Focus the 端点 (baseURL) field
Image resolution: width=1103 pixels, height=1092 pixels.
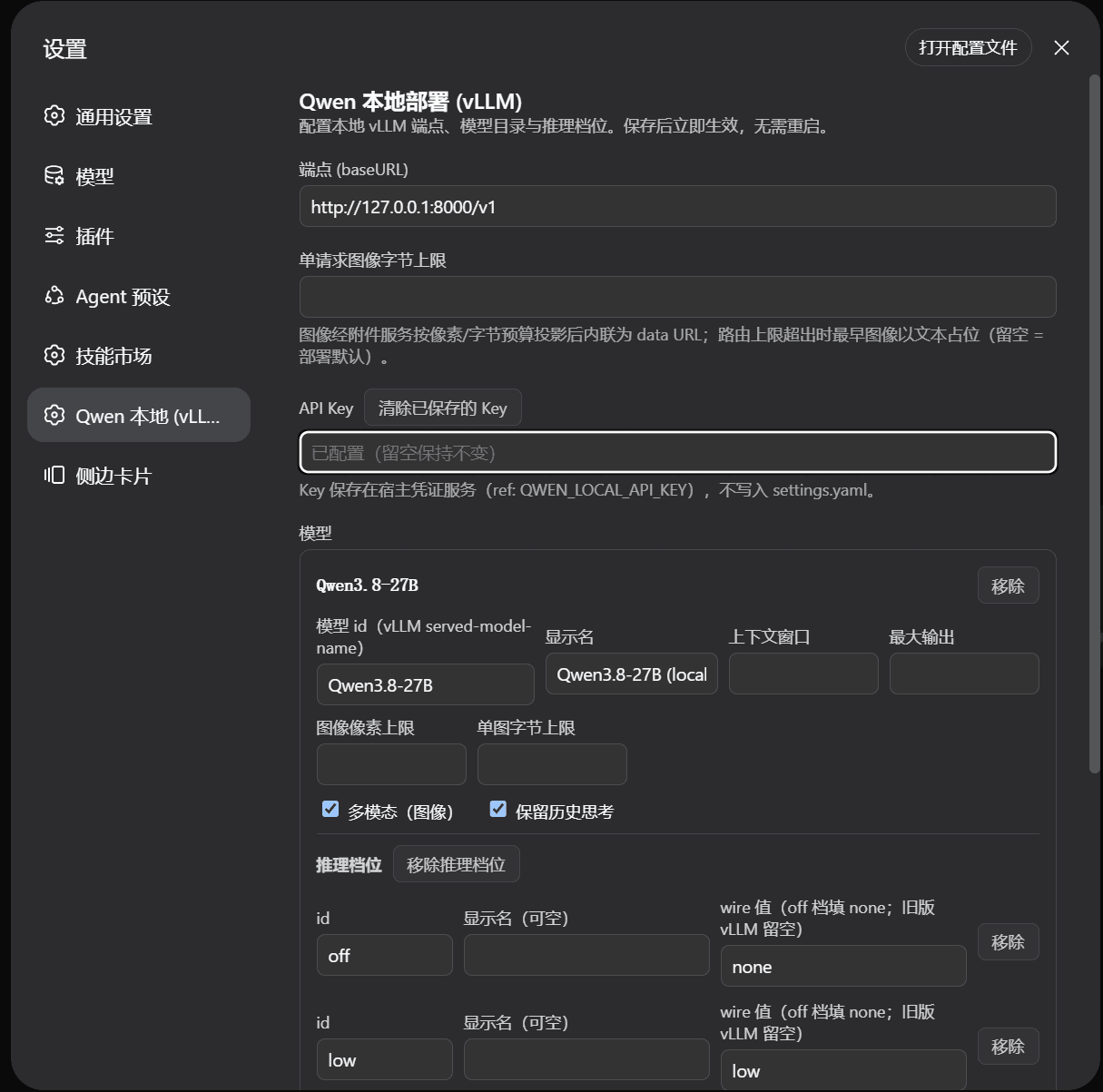pyautogui.click(x=677, y=206)
